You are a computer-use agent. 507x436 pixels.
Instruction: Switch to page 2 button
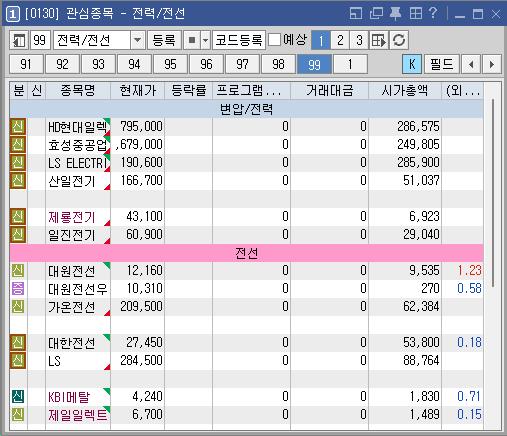(340, 40)
